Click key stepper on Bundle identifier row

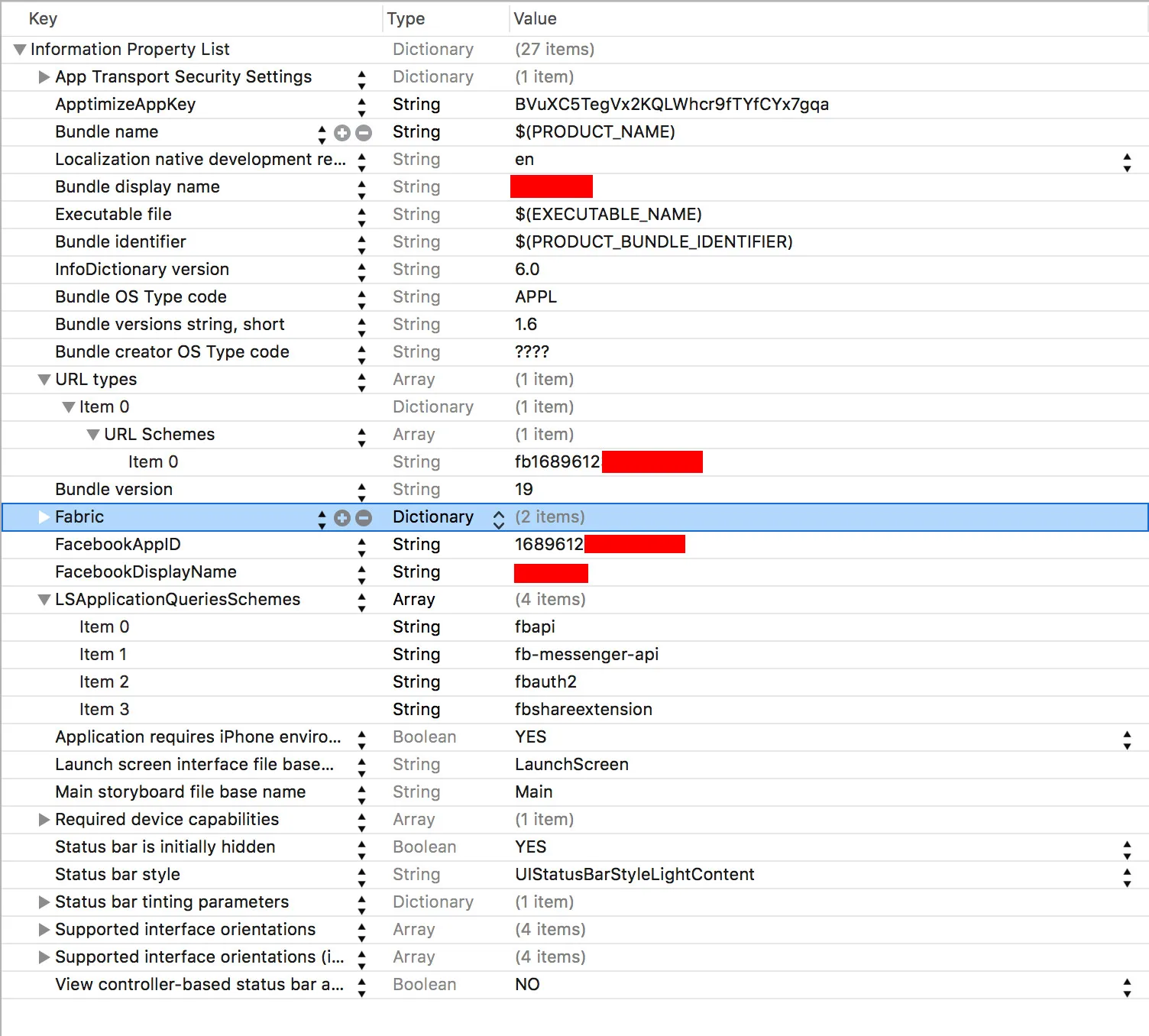coord(361,244)
